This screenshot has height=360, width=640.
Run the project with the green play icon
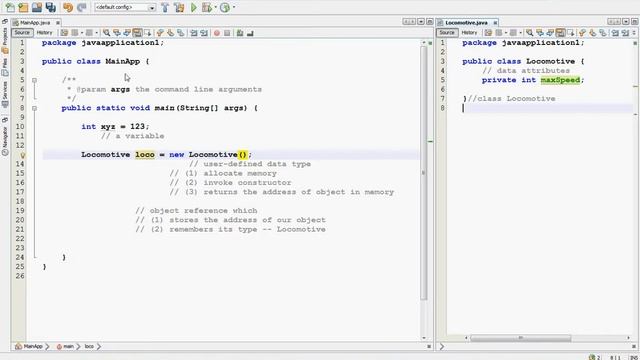pyautogui.click(x=194, y=7)
